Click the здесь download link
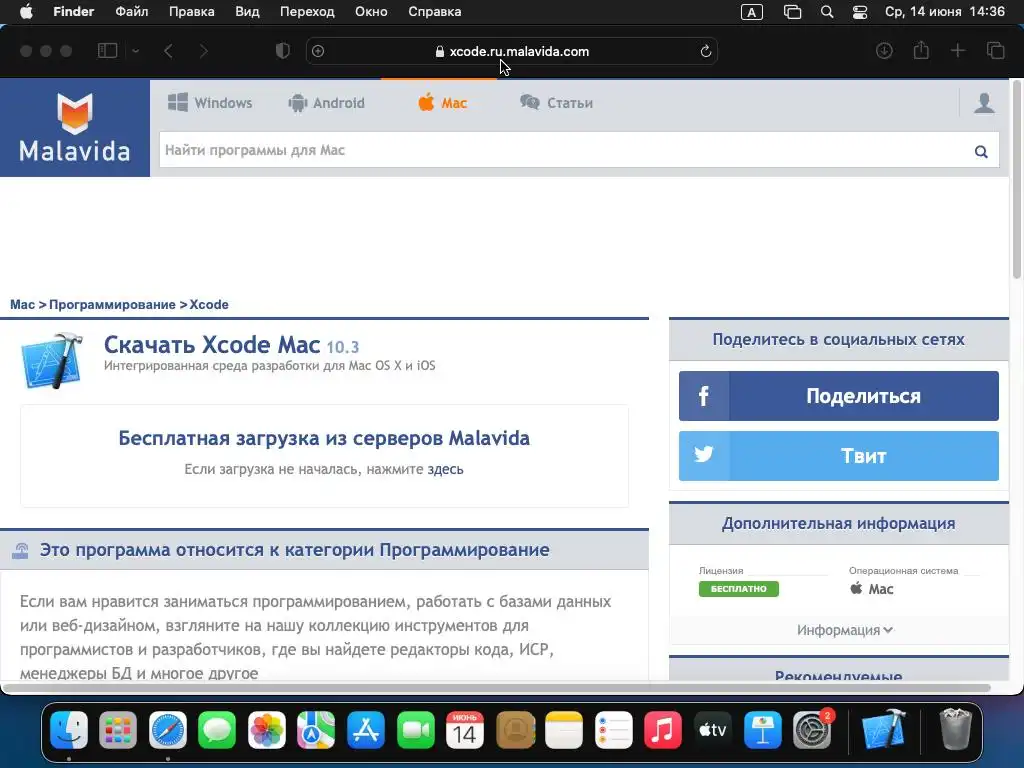The image size is (1024, 768). point(445,469)
